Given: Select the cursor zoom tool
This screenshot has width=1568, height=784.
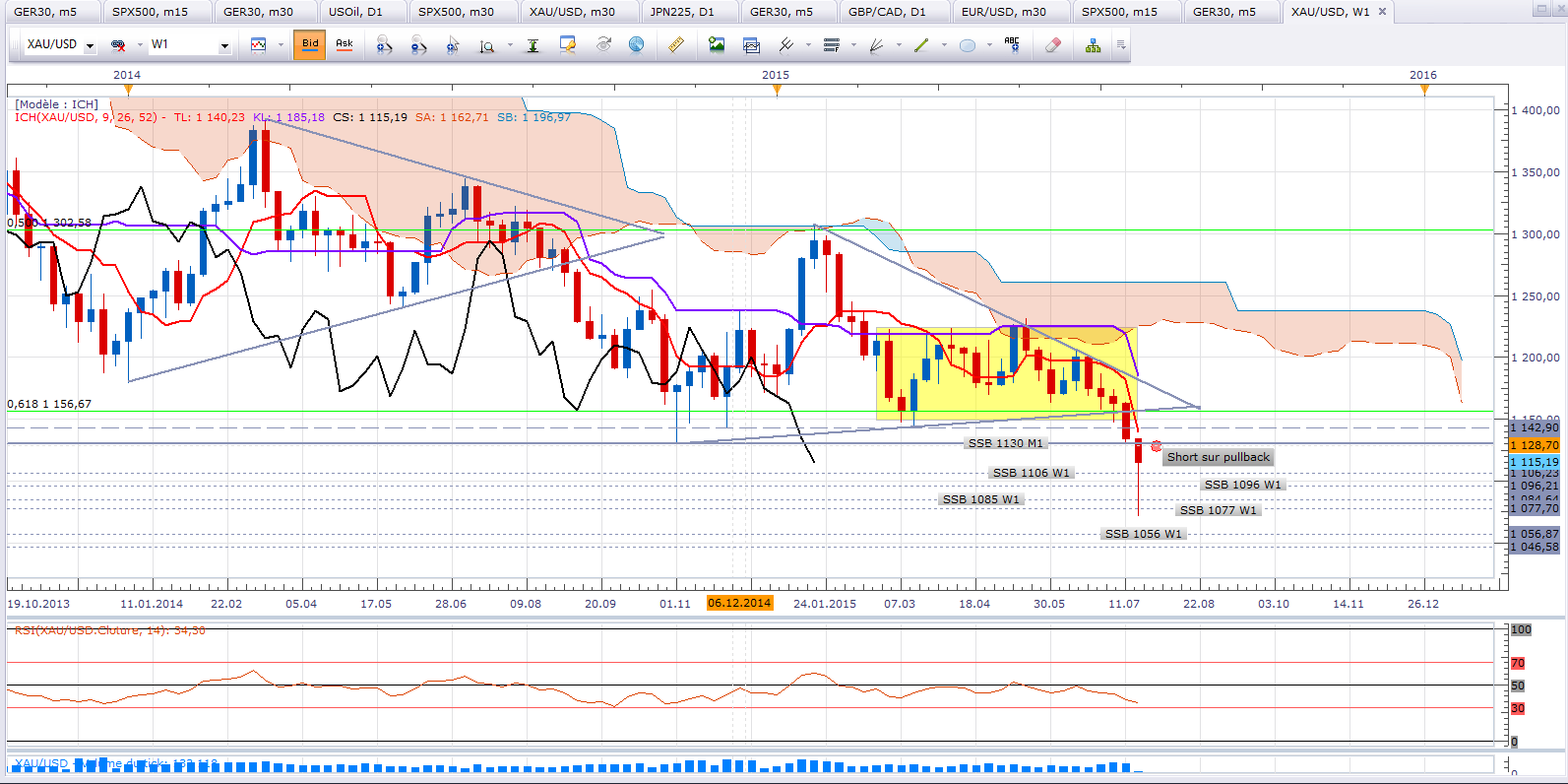Looking at the screenshot, I should (453, 45).
